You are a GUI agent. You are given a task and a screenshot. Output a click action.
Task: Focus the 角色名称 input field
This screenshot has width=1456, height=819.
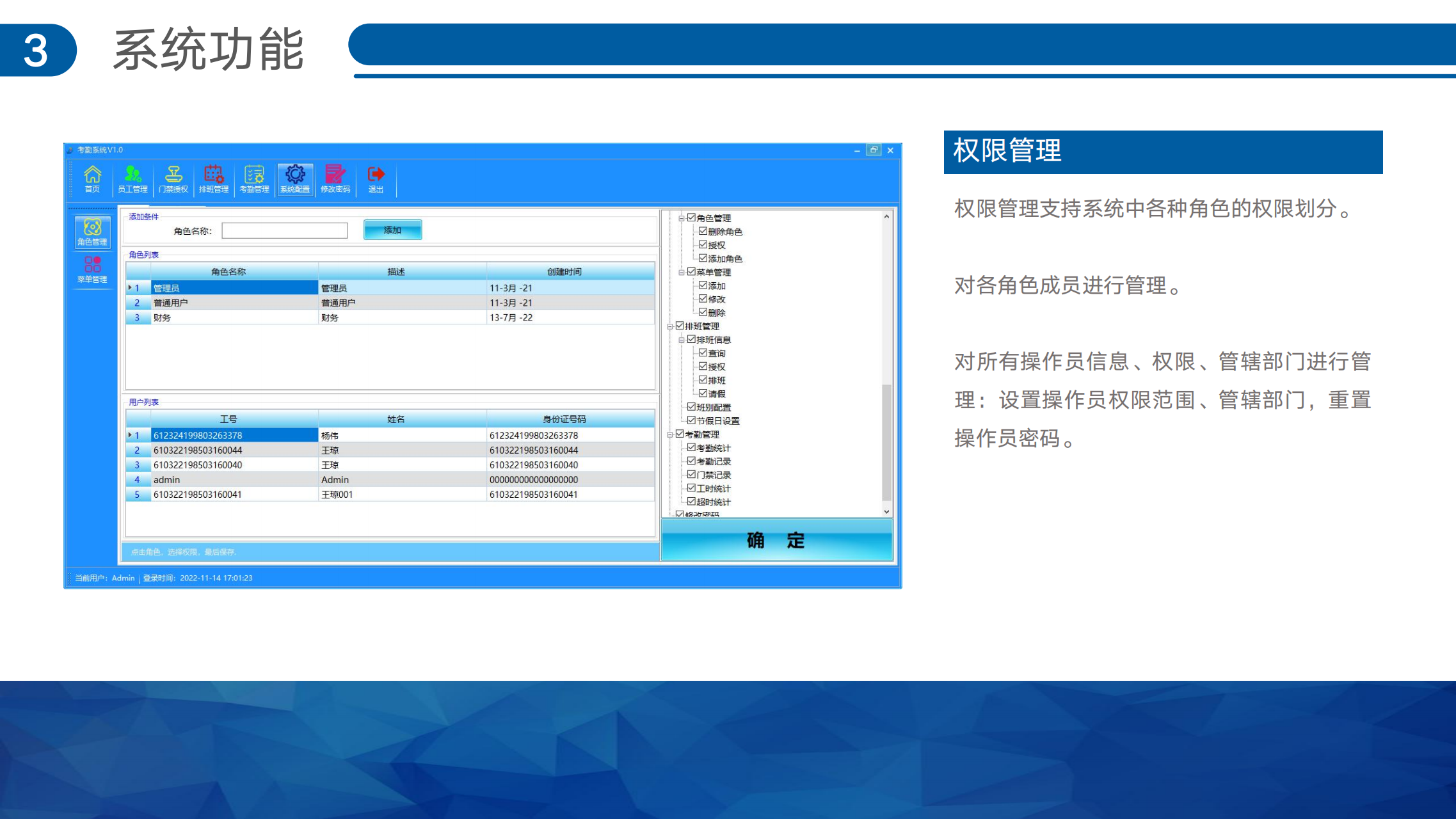285,230
